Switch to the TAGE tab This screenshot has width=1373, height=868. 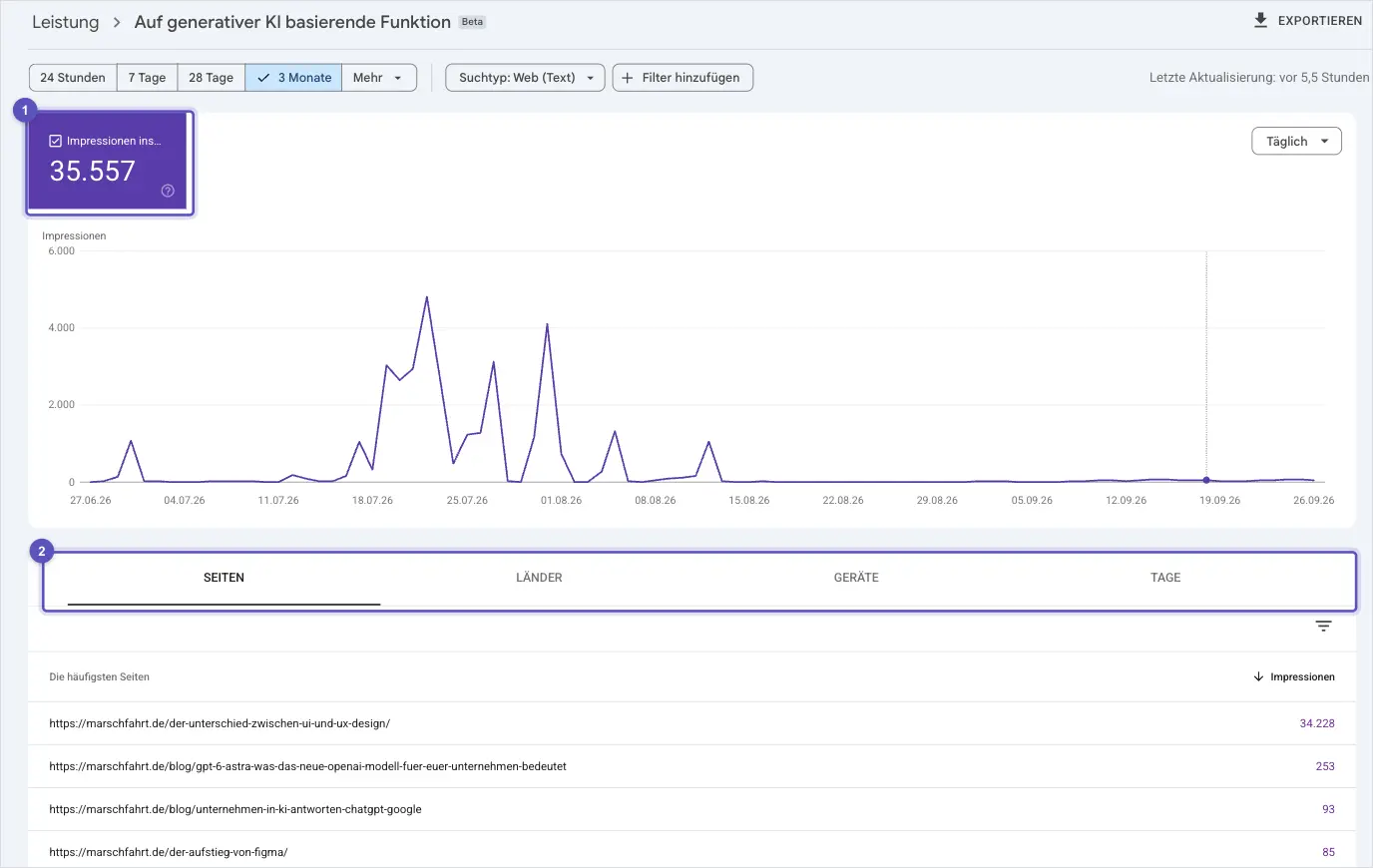tap(1165, 578)
